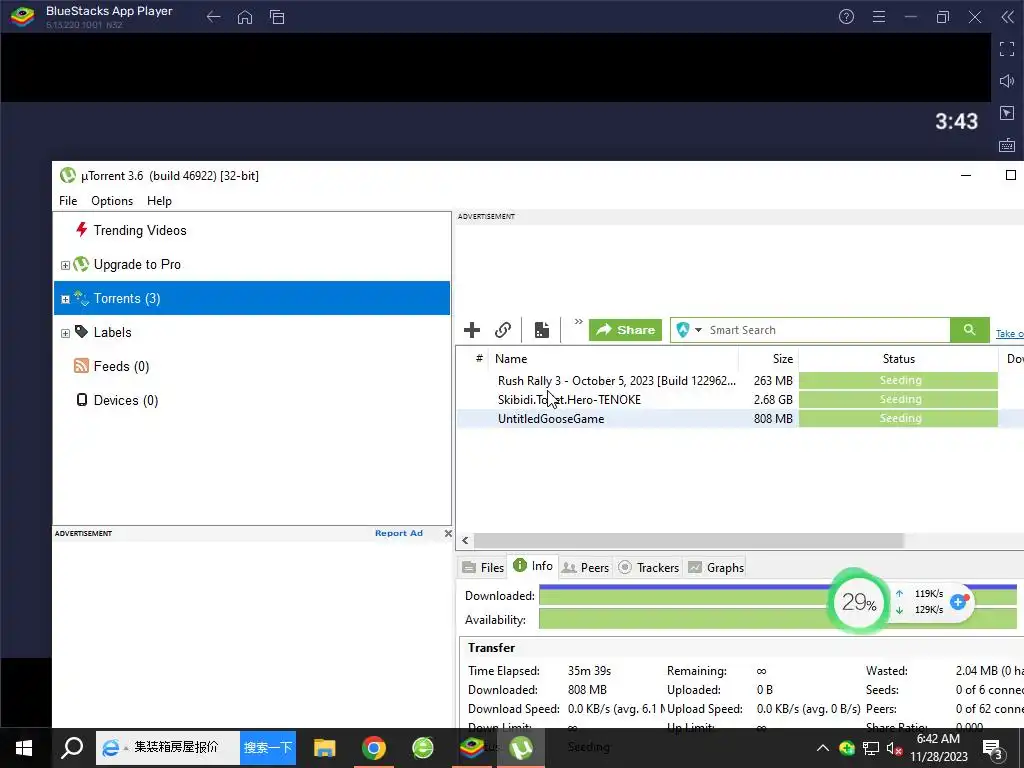This screenshot has width=1024, height=768.
Task: Click the BlueStacks keyboard controls icon
Action: click(1007, 145)
